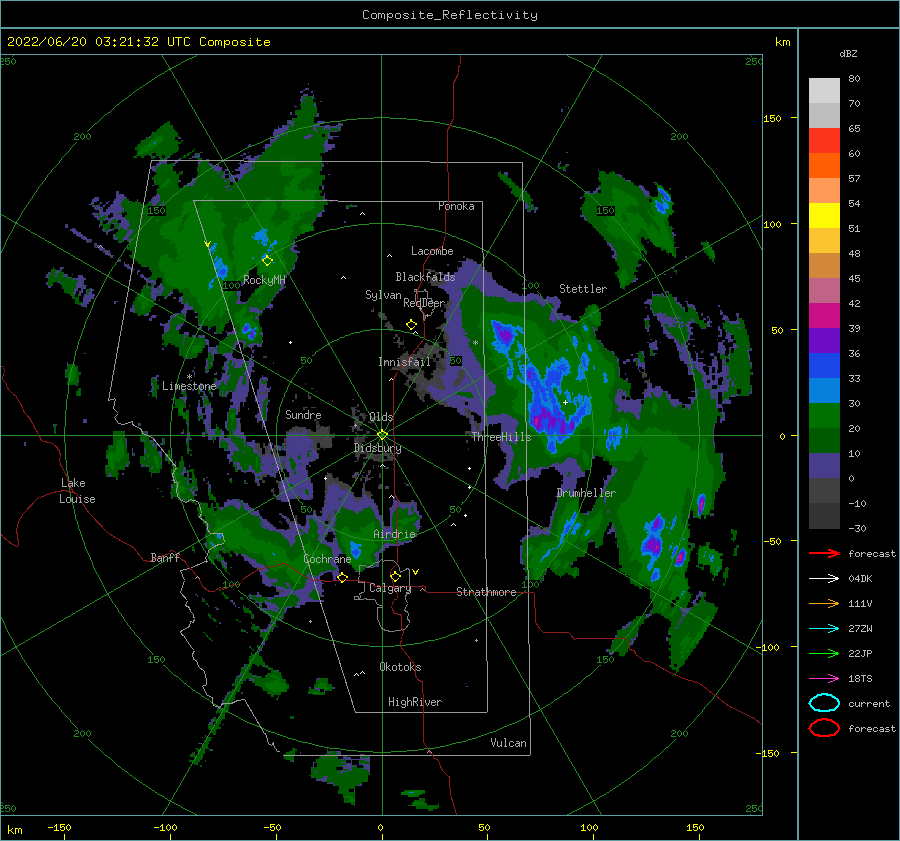Click the yellow 150 km tick on right axis

point(772,118)
